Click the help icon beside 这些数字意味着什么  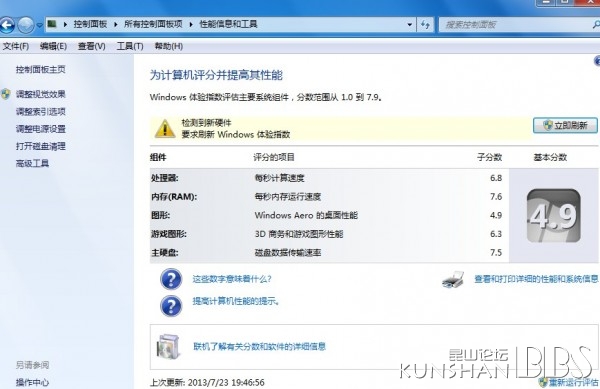click(x=171, y=279)
